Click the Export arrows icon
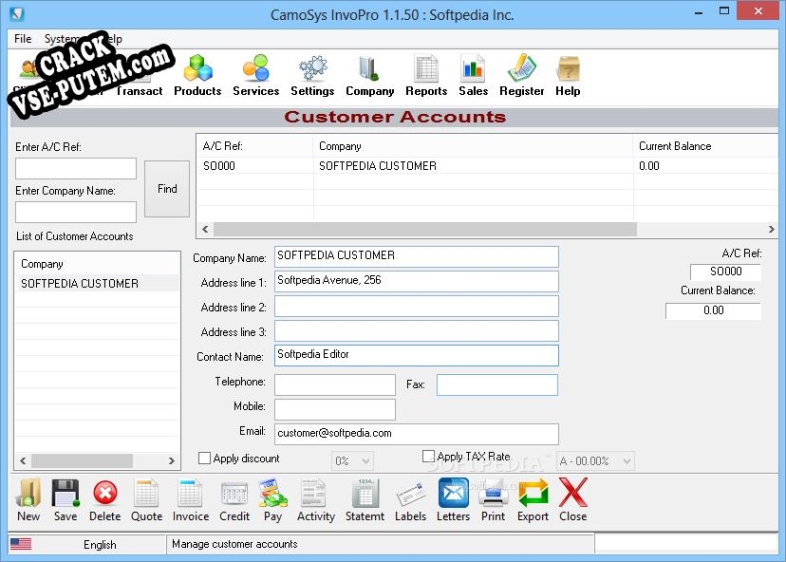 [x=533, y=500]
